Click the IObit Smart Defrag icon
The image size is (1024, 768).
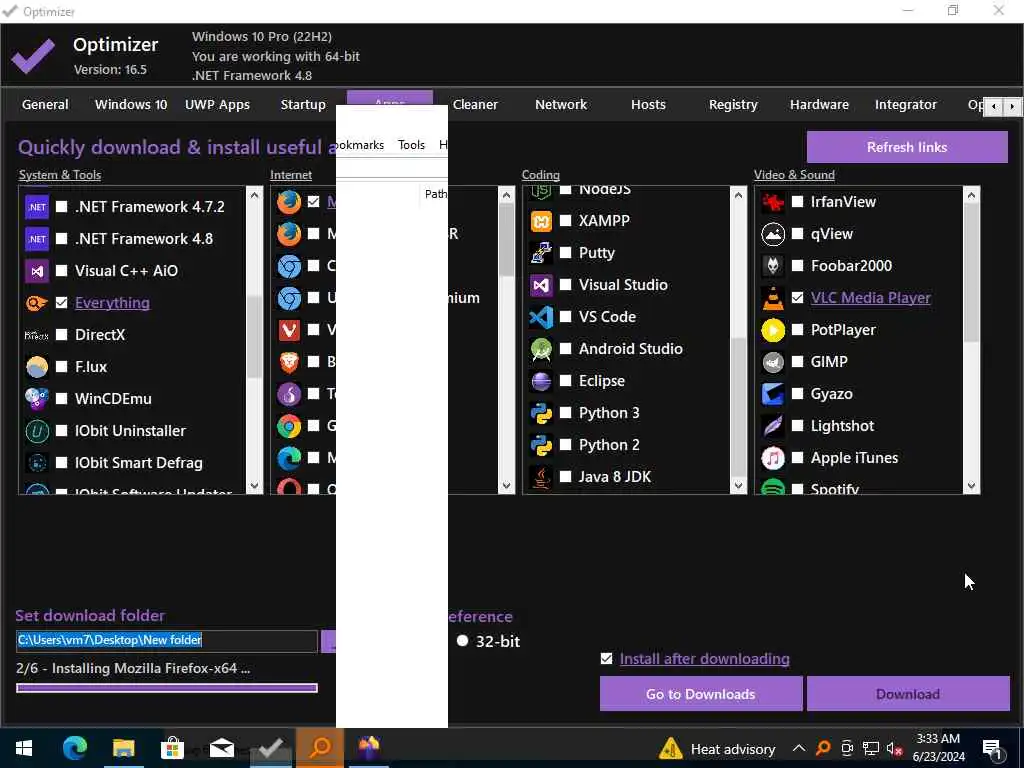coord(37,463)
